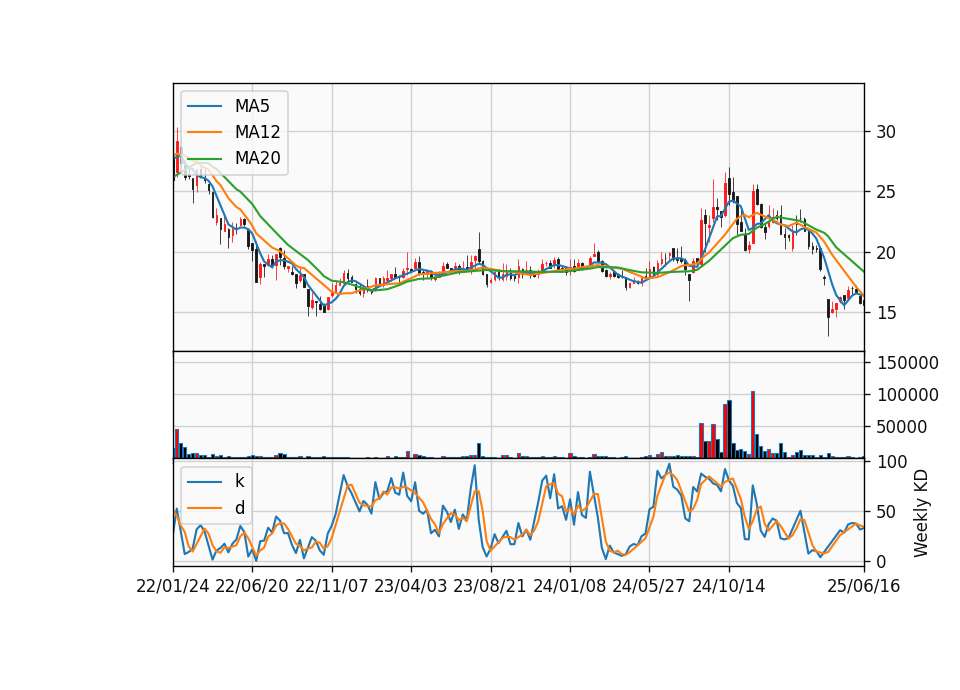
Task: Click the 24/10/14 date label
Action: tap(729, 586)
